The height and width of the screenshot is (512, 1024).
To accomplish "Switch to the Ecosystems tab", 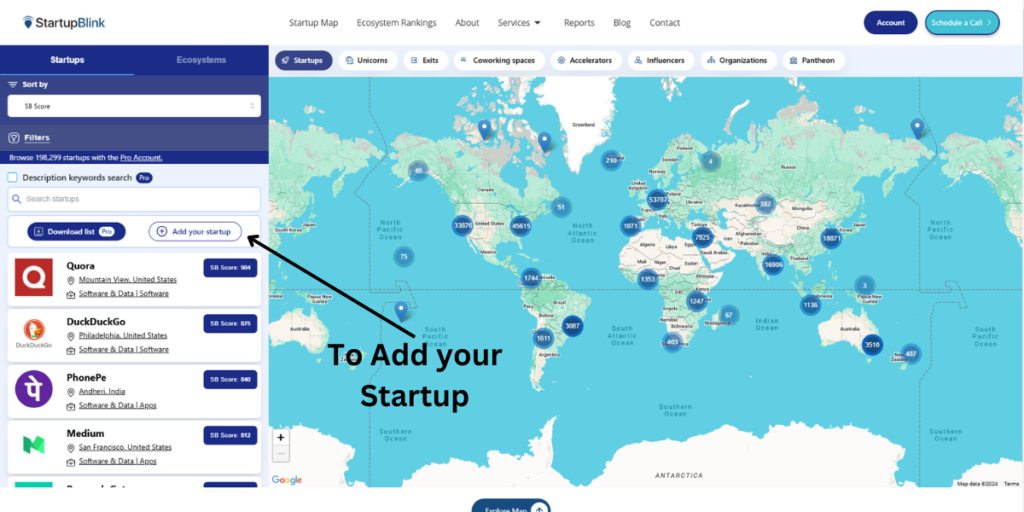I will tap(201, 60).
